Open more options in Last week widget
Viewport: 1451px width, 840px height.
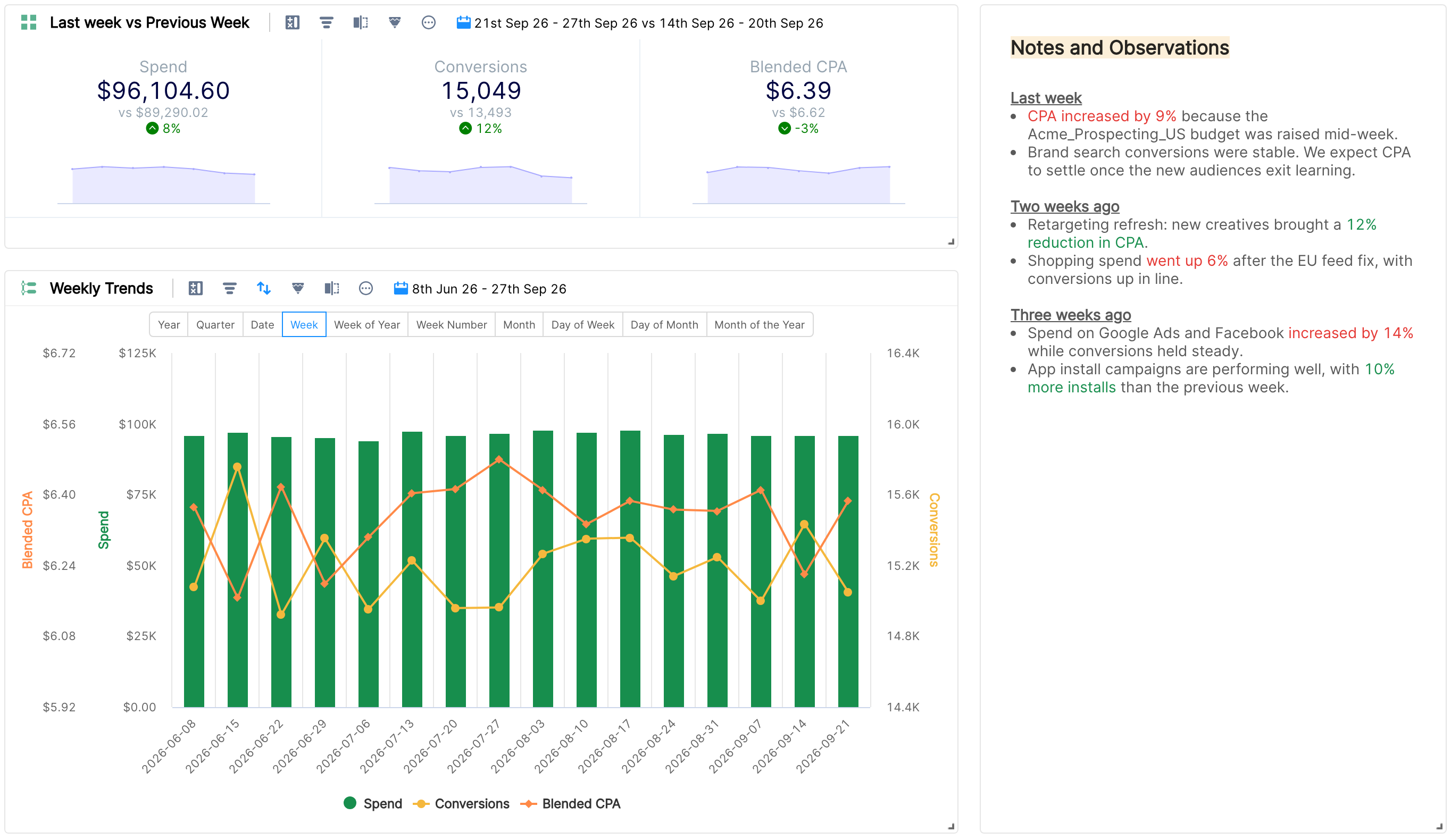tap(428, 22)
